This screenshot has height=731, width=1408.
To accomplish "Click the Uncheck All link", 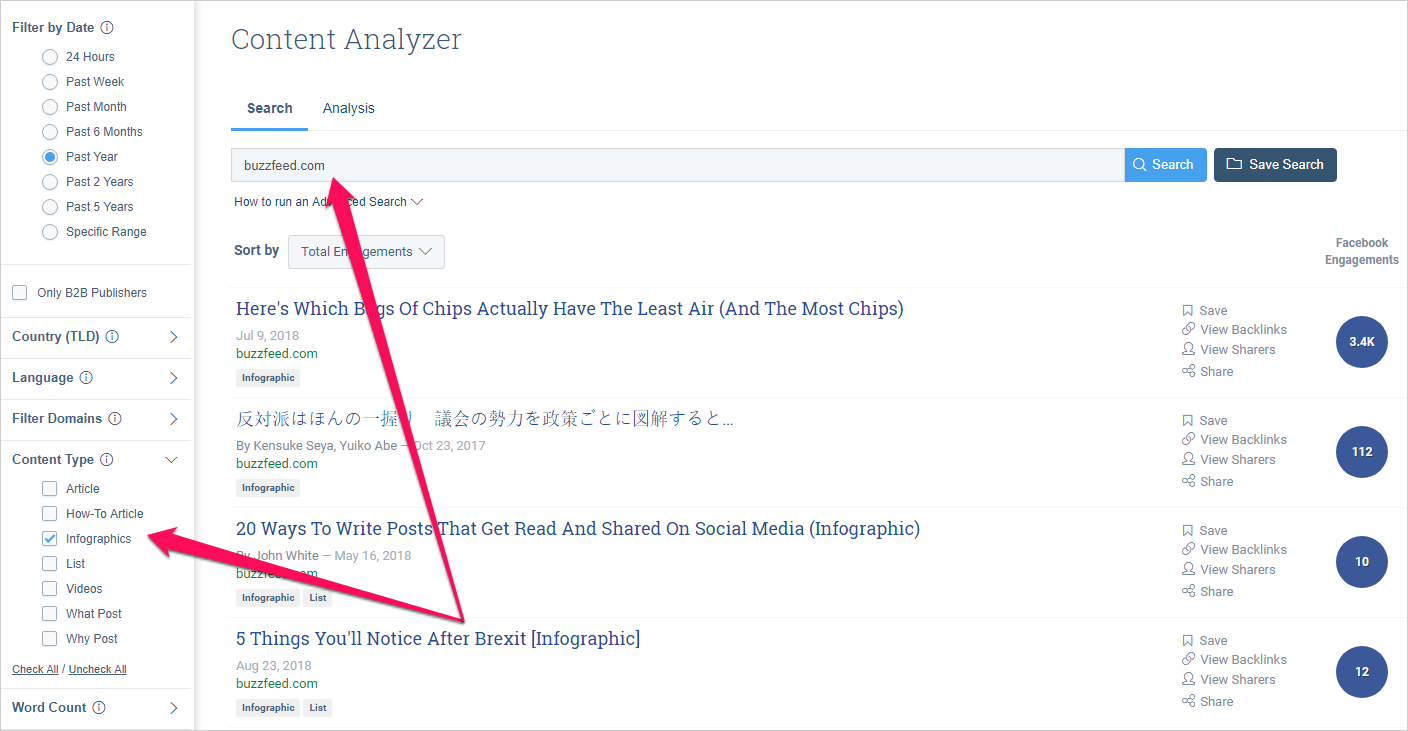I will 98,669.
